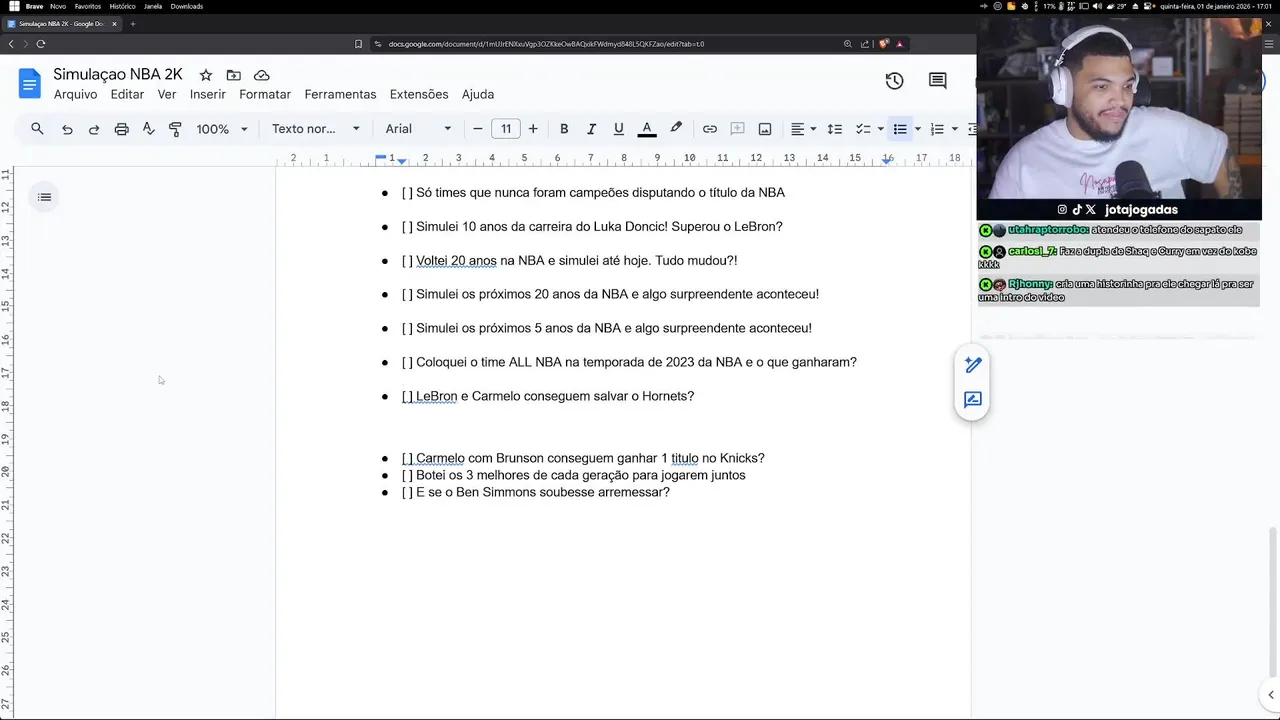The image size is (1280, 720).
Task: Toggle the bulleted list button
Action: click(x=900, y=129)
